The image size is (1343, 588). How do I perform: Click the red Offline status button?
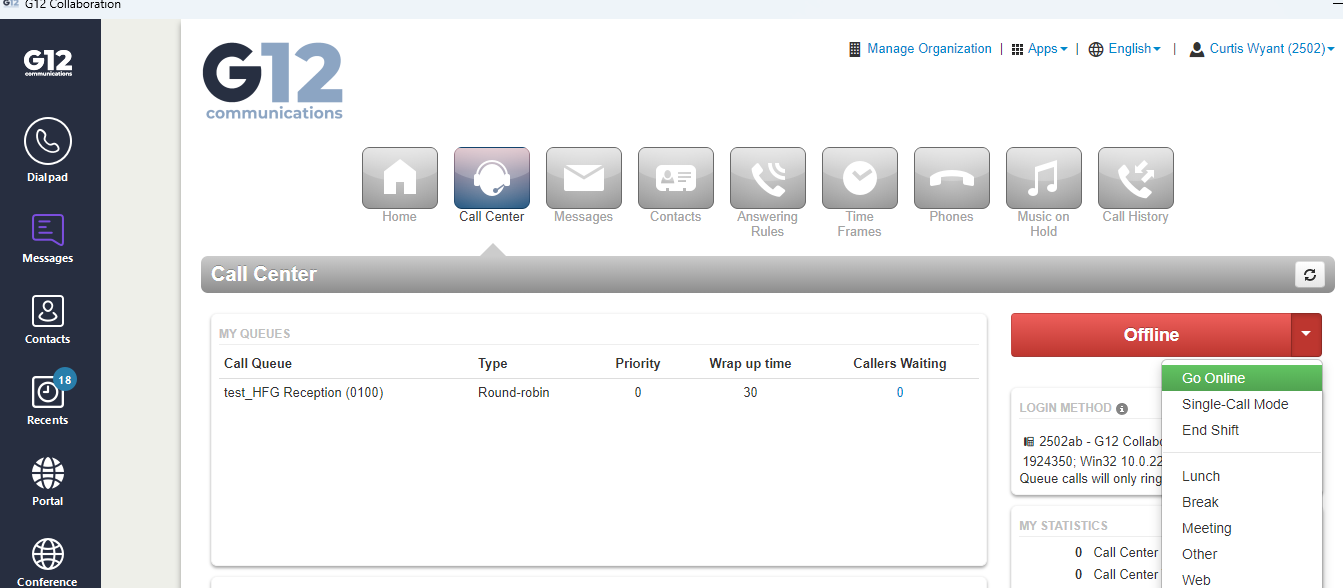(1151, 335)
